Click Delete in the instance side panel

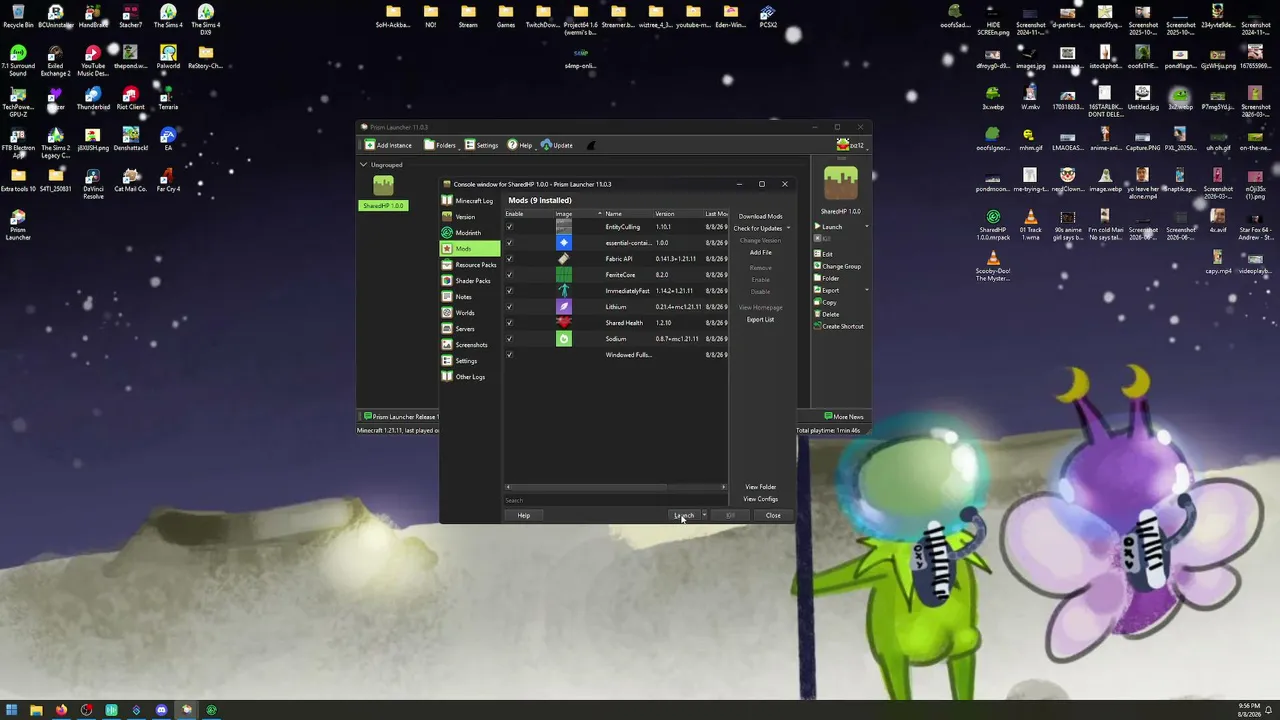click(827, 315)
